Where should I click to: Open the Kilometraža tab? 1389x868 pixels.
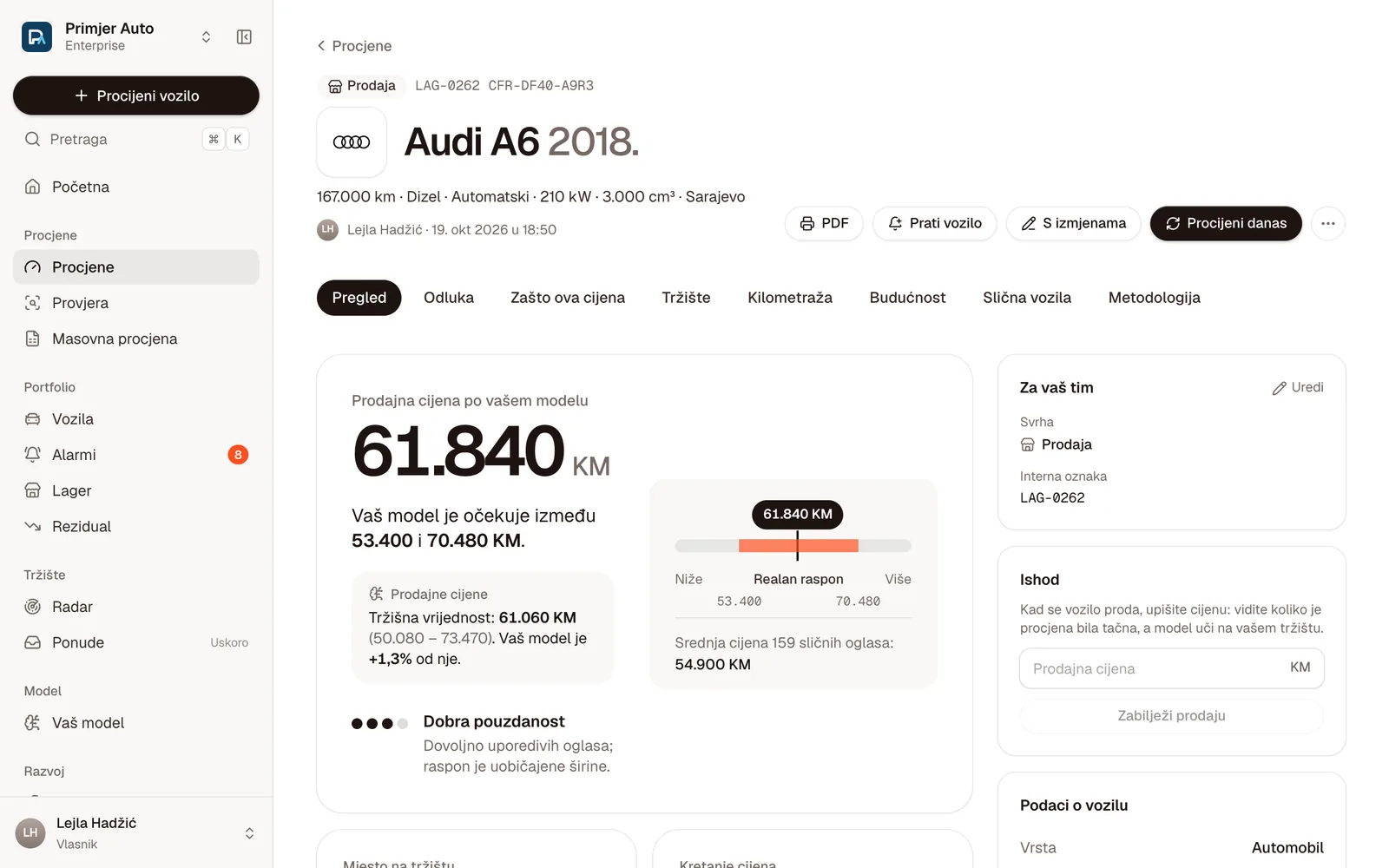pos(790,298)
